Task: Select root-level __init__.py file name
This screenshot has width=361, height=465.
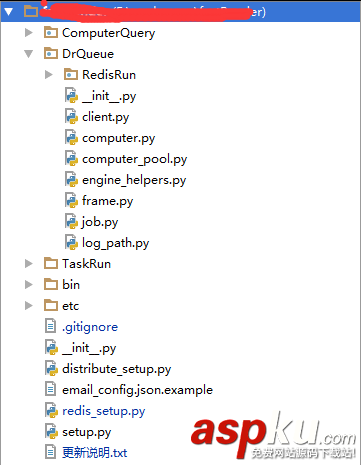Action: pos(89,348)
